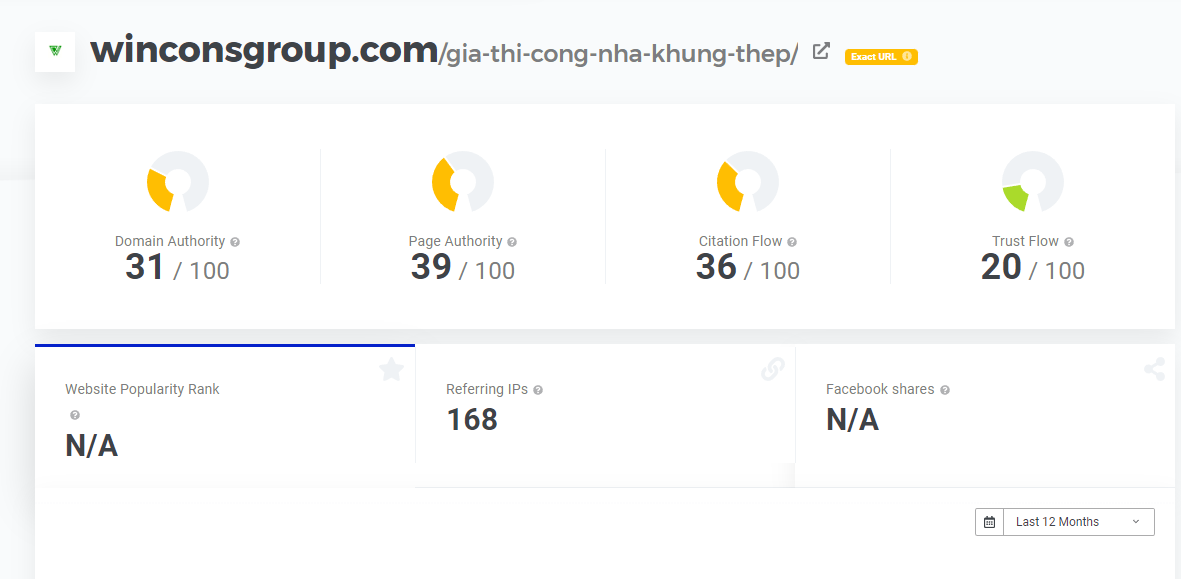Click the star icon in Popularity Rank card
The width and height of the screenshot is (1181, 579).
392,369
